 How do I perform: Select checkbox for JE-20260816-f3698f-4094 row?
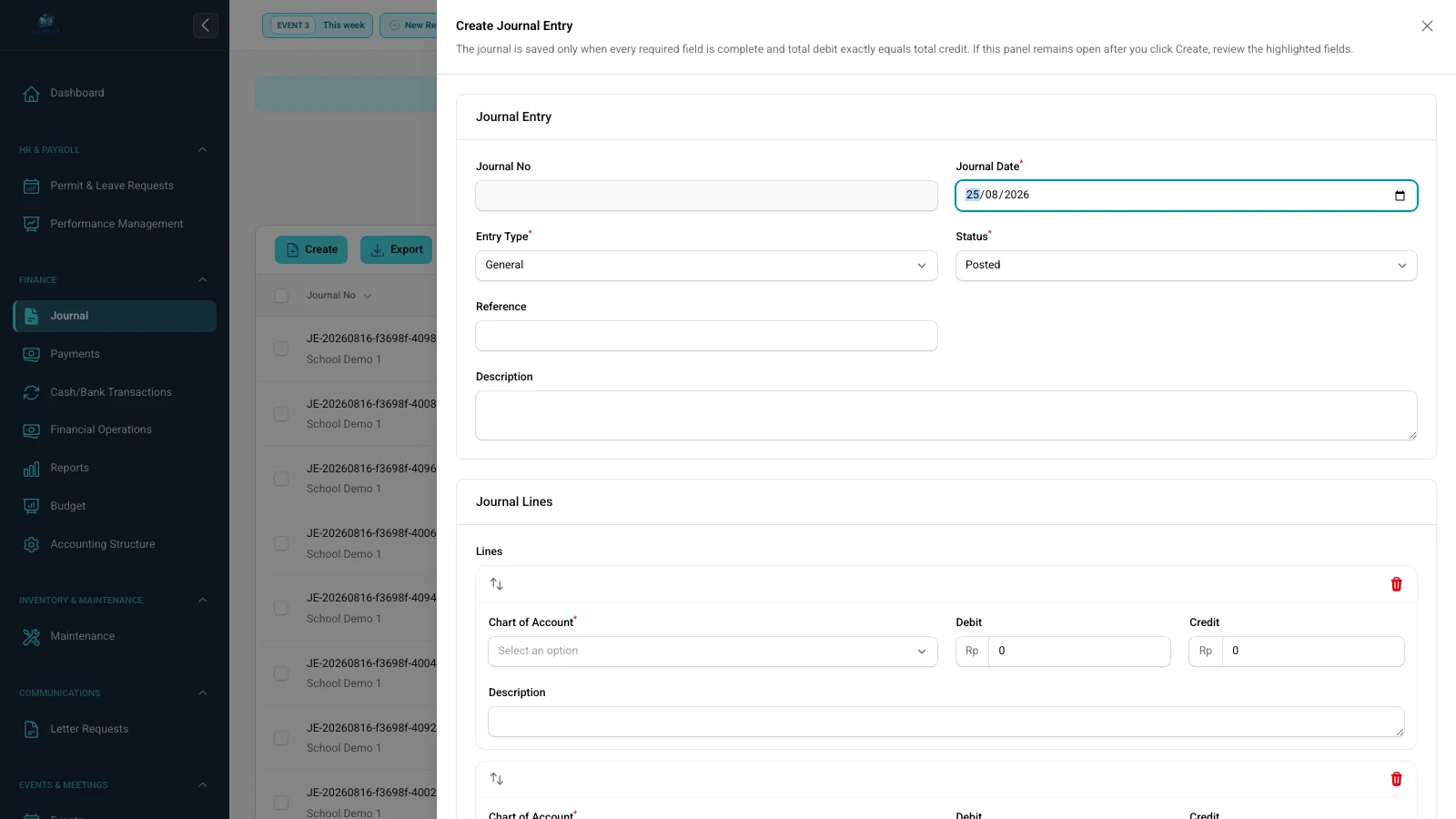[281, 608]
